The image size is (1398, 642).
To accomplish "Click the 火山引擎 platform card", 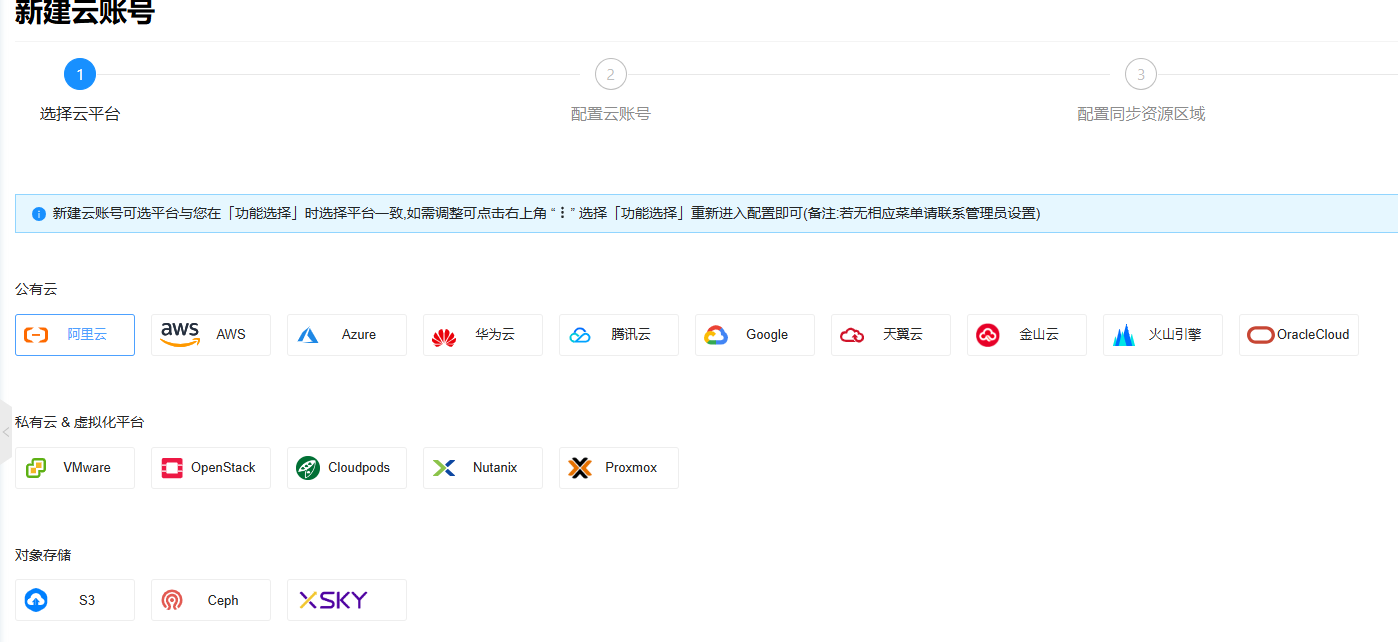I will click(1162, 334).
